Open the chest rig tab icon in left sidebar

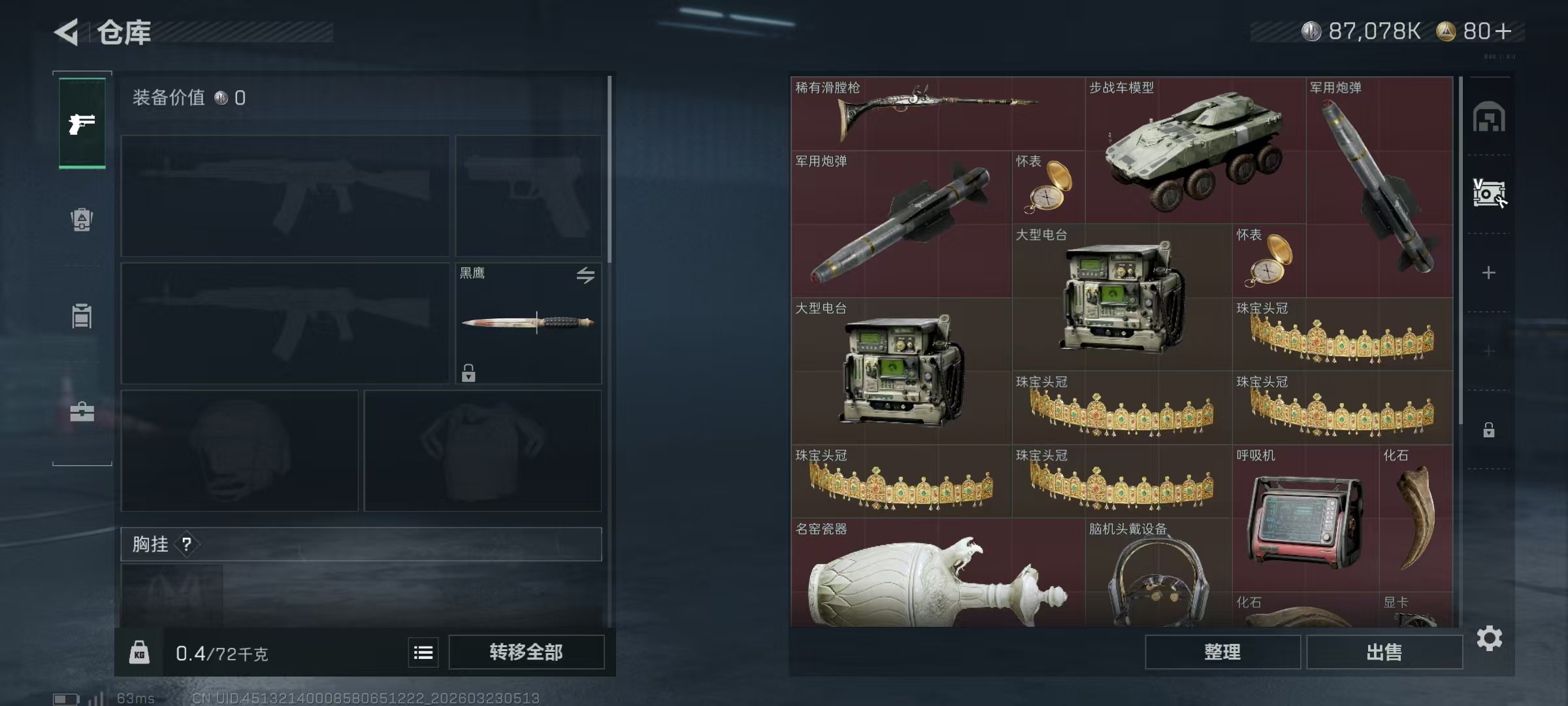(82, 316)
